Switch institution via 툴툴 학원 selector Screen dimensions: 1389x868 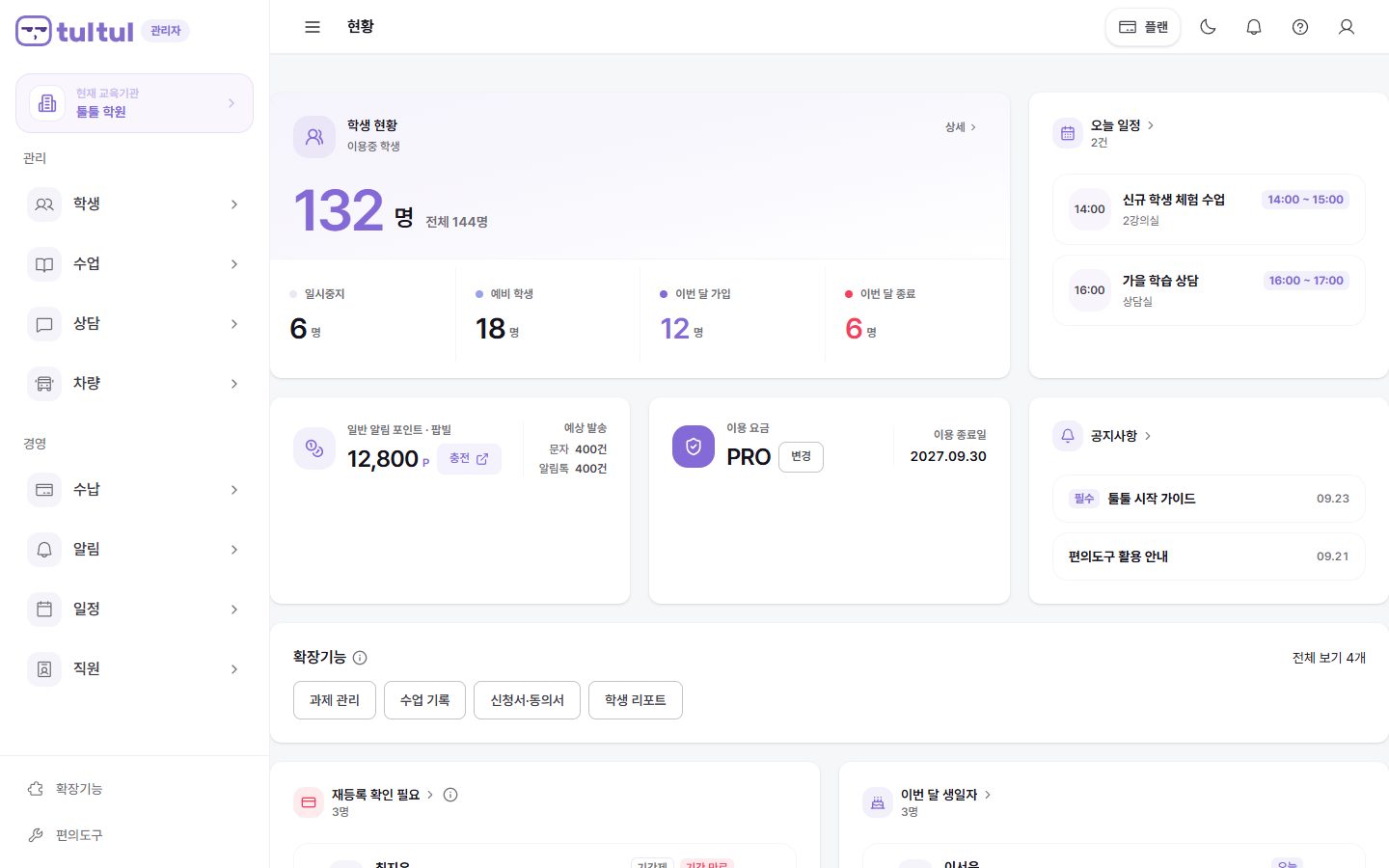134,103
